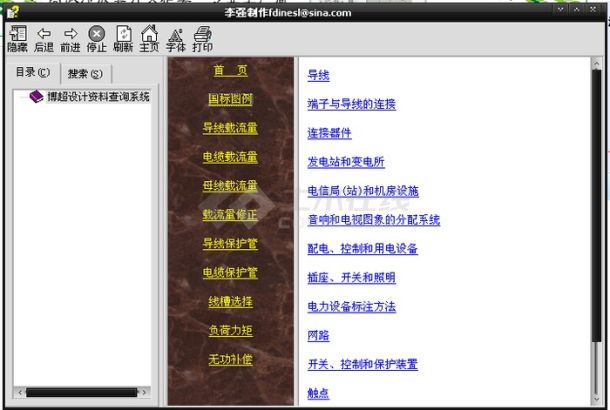Screen dimensions: 610x410
Task: Open the 导线载流量 link
Action: pos(230,128)
